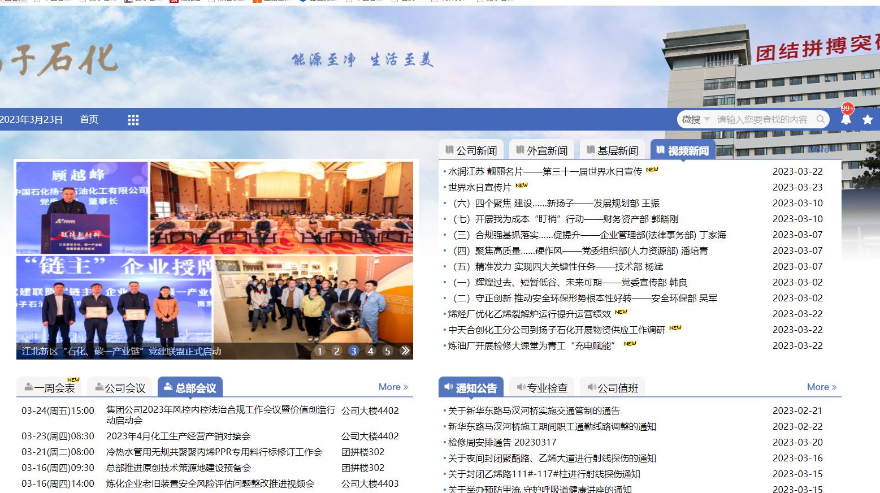This screenshot has height=493, width=880.
Task: Switch to 外宣新闻 tab
Action: pyautogui.click(x=542, y=150)
